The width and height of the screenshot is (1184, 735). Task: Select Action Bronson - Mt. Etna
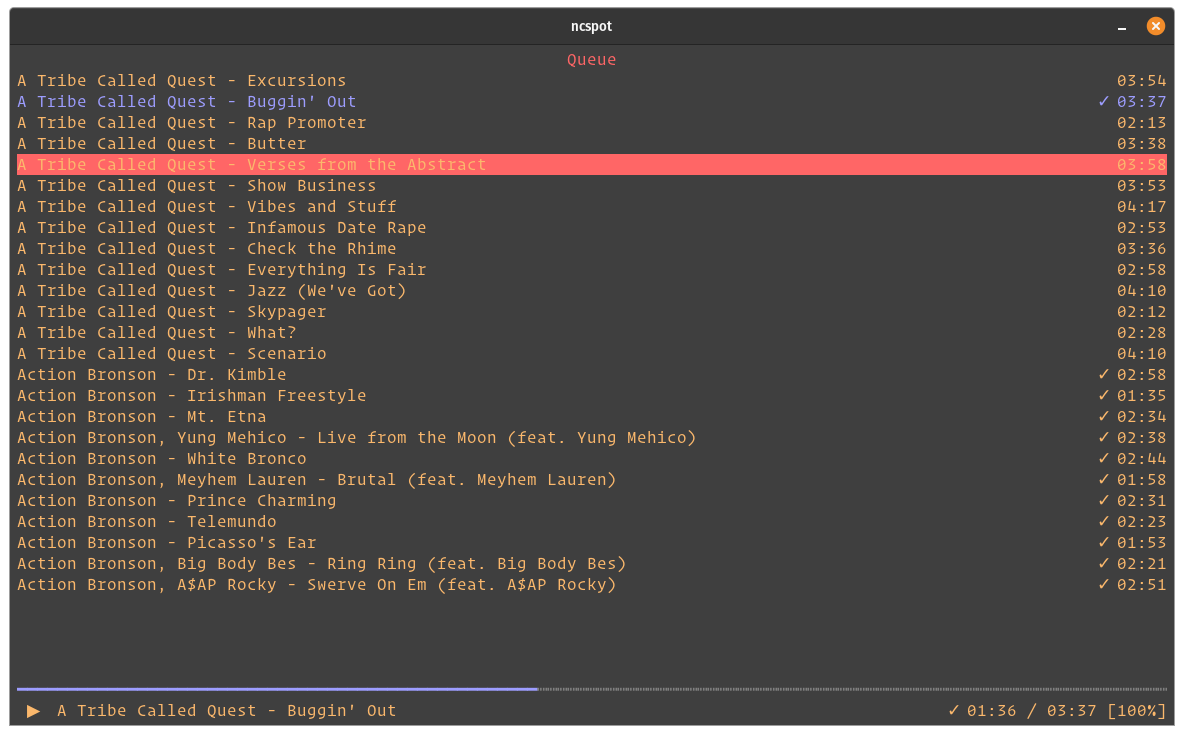(x=592, y=416)
